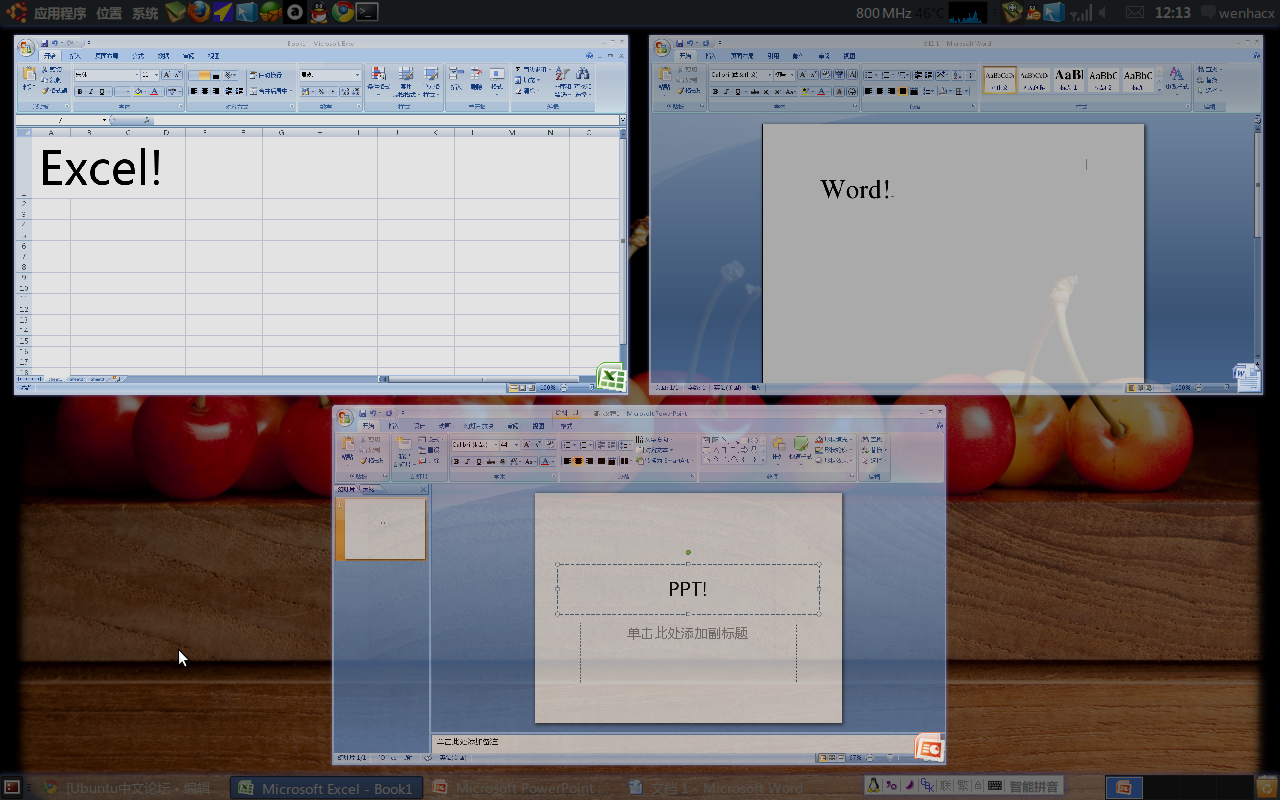Screen dimensions: 1280x800
Task: Open the number format dropdown in Excel
Action: (x=357, y=75)
